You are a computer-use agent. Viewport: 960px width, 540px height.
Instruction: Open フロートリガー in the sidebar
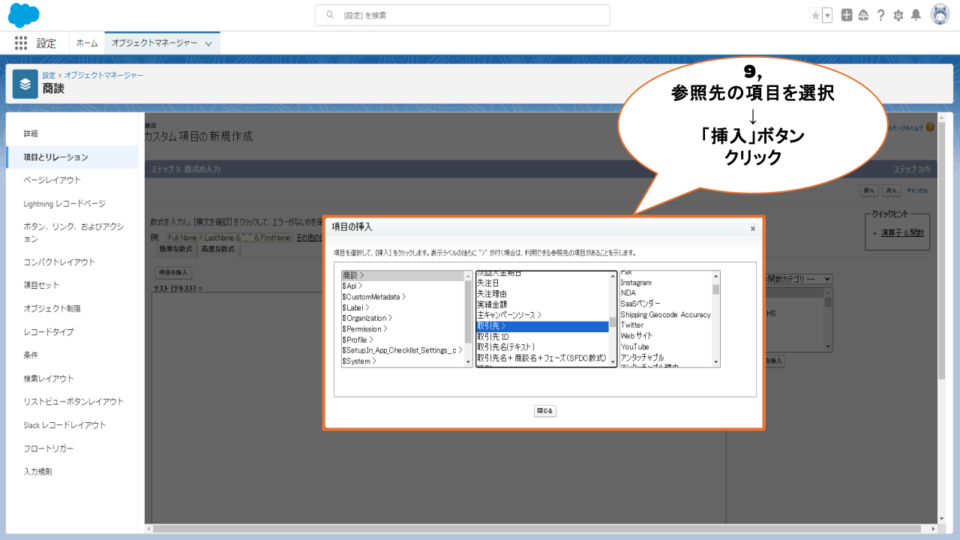pyautogui.click(x=48, y=448)
